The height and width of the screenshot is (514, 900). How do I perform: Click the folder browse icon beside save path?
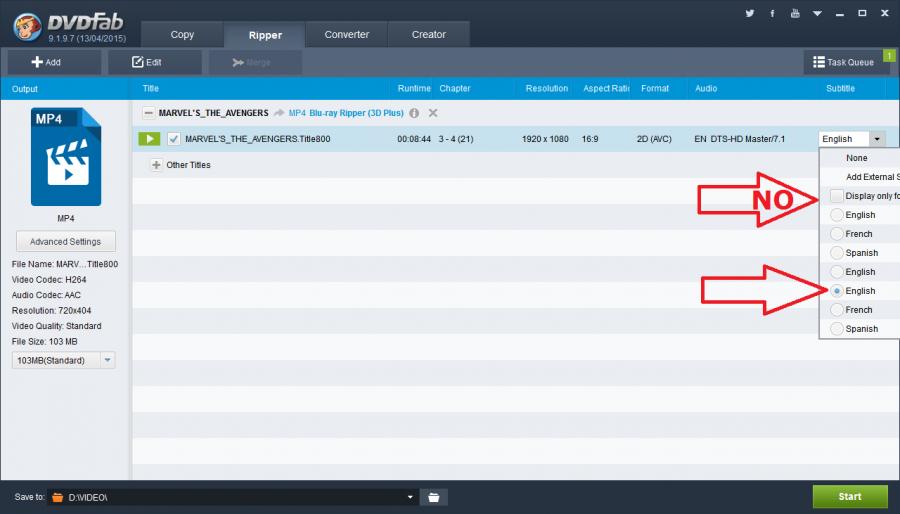[x=434, y=497]
